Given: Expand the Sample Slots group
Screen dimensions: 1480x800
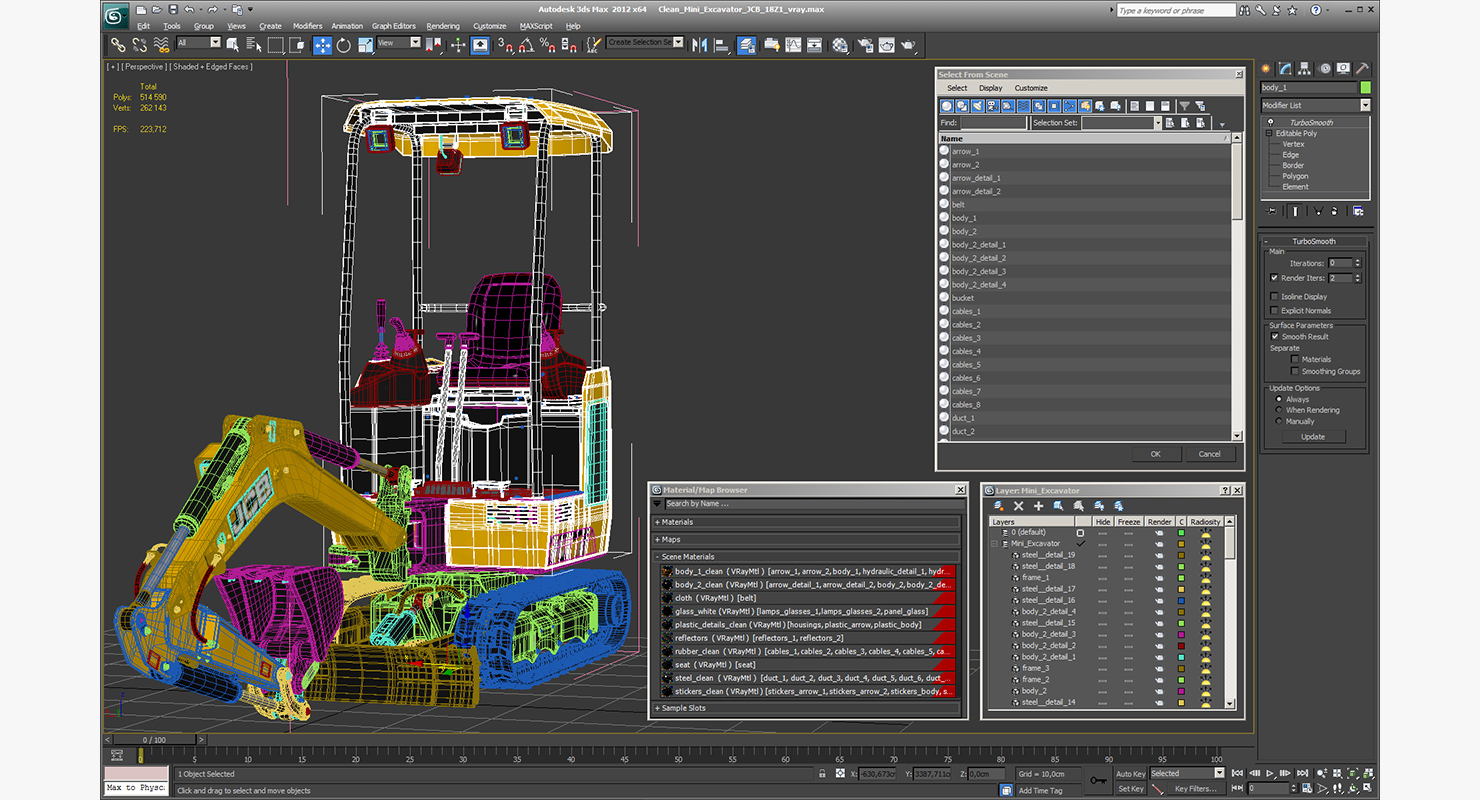Looking at the screenshot, I should [806, 708].
